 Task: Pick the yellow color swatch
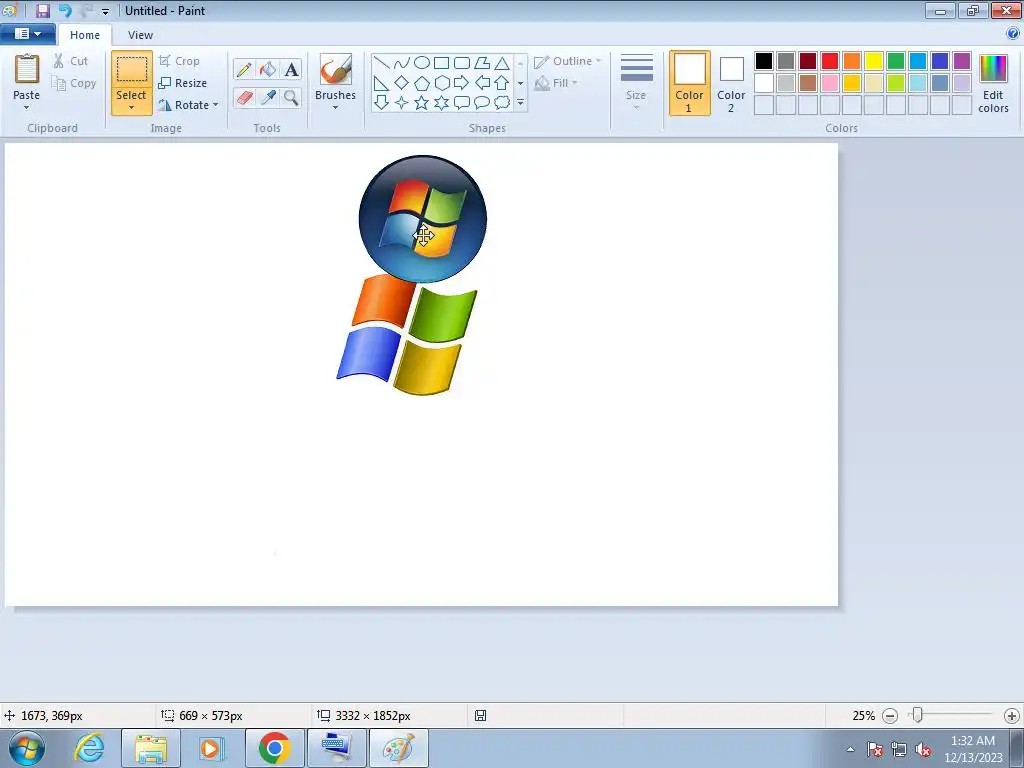(874, 61)
